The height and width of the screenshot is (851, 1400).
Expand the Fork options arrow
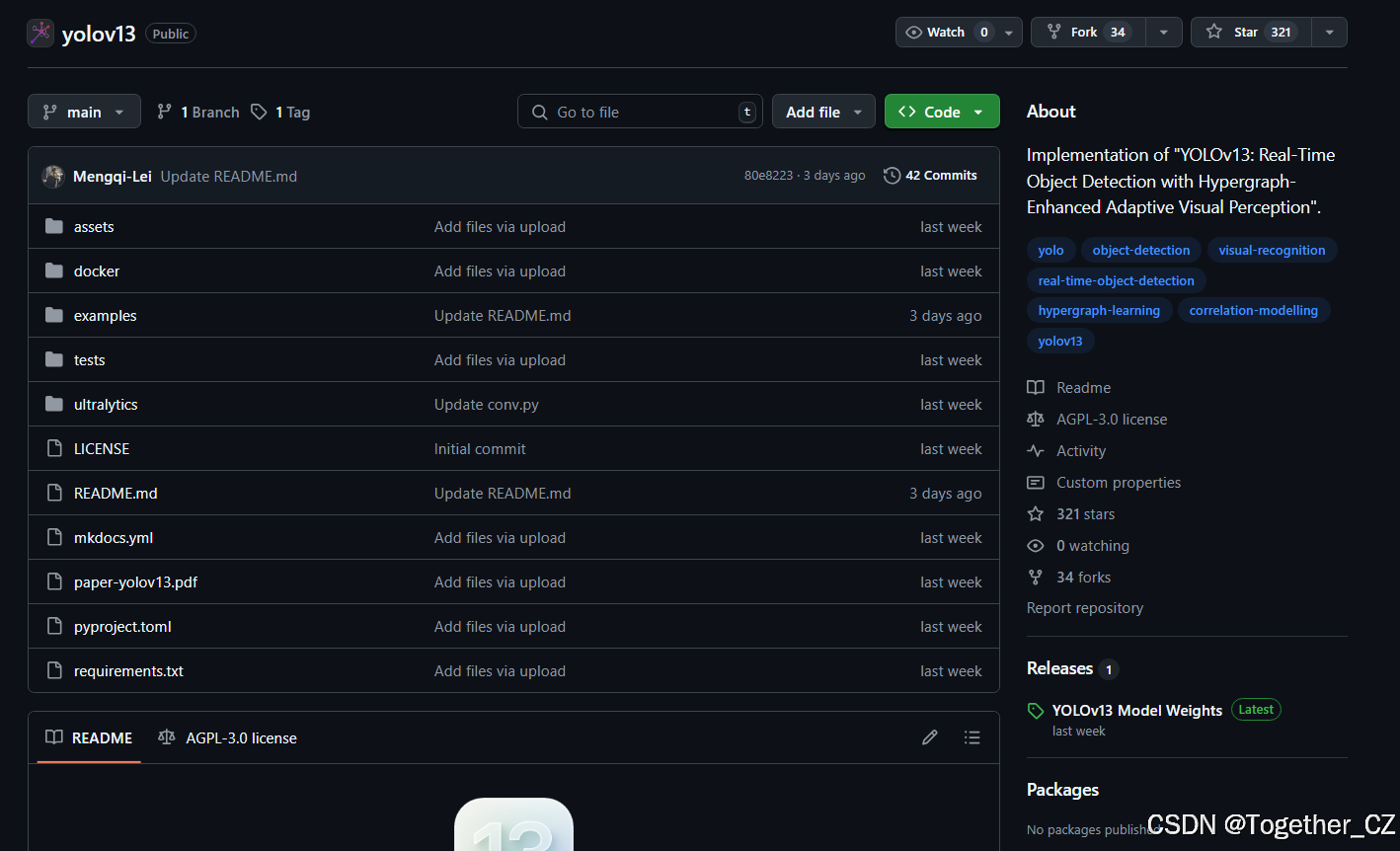tap(1164, 32)
